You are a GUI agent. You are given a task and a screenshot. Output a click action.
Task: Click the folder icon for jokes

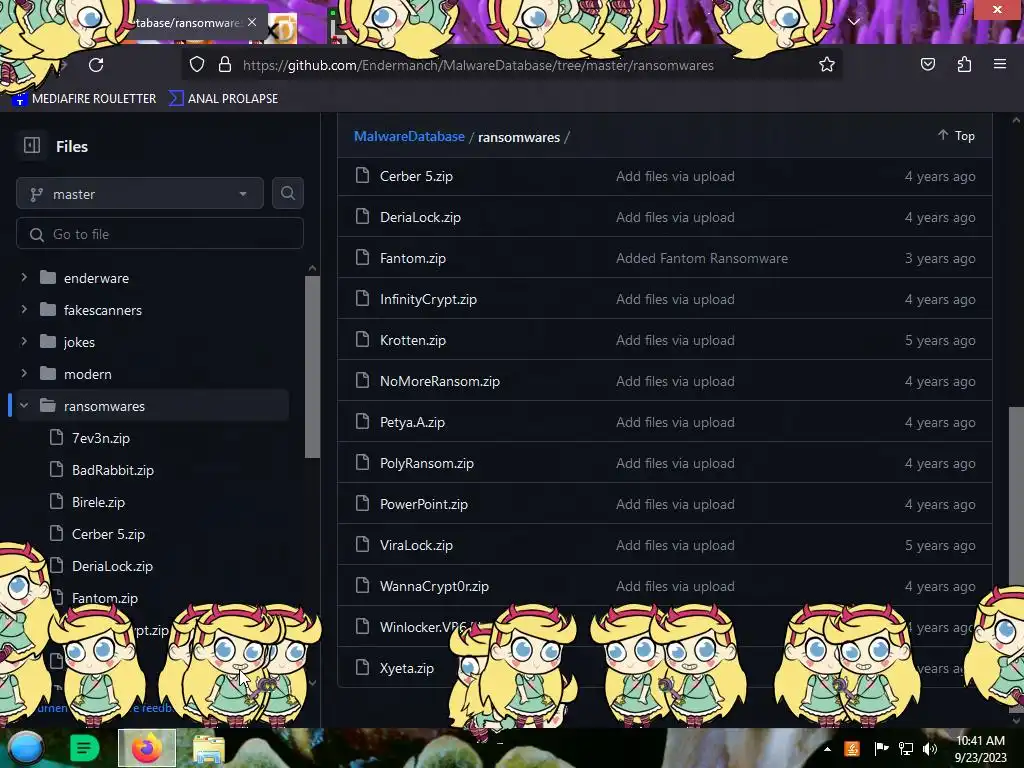[48, 342]
